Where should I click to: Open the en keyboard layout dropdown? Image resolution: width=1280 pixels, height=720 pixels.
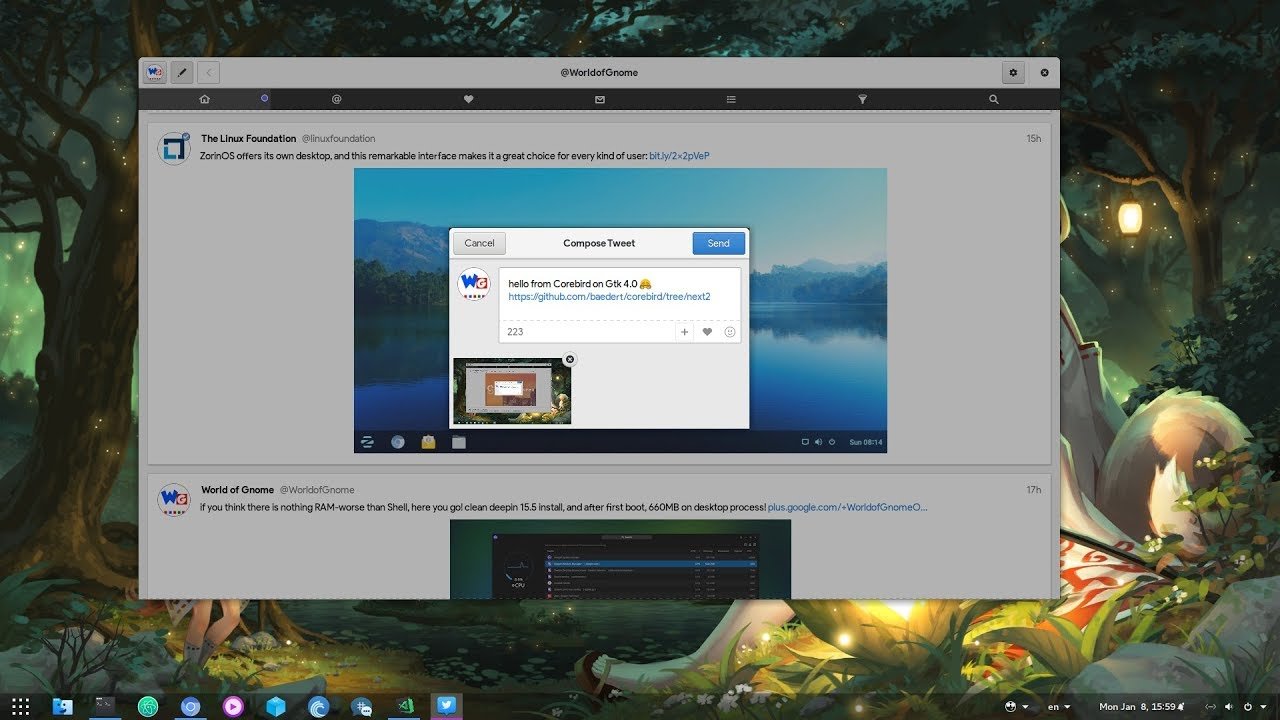tap(1059, 706)
